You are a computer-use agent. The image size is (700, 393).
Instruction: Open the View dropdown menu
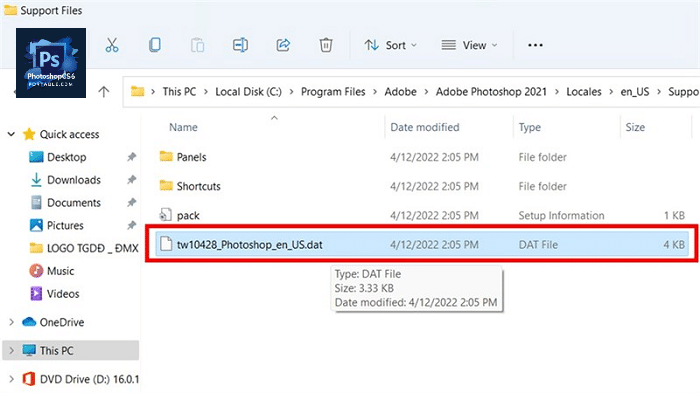click(x=469, y=45)
